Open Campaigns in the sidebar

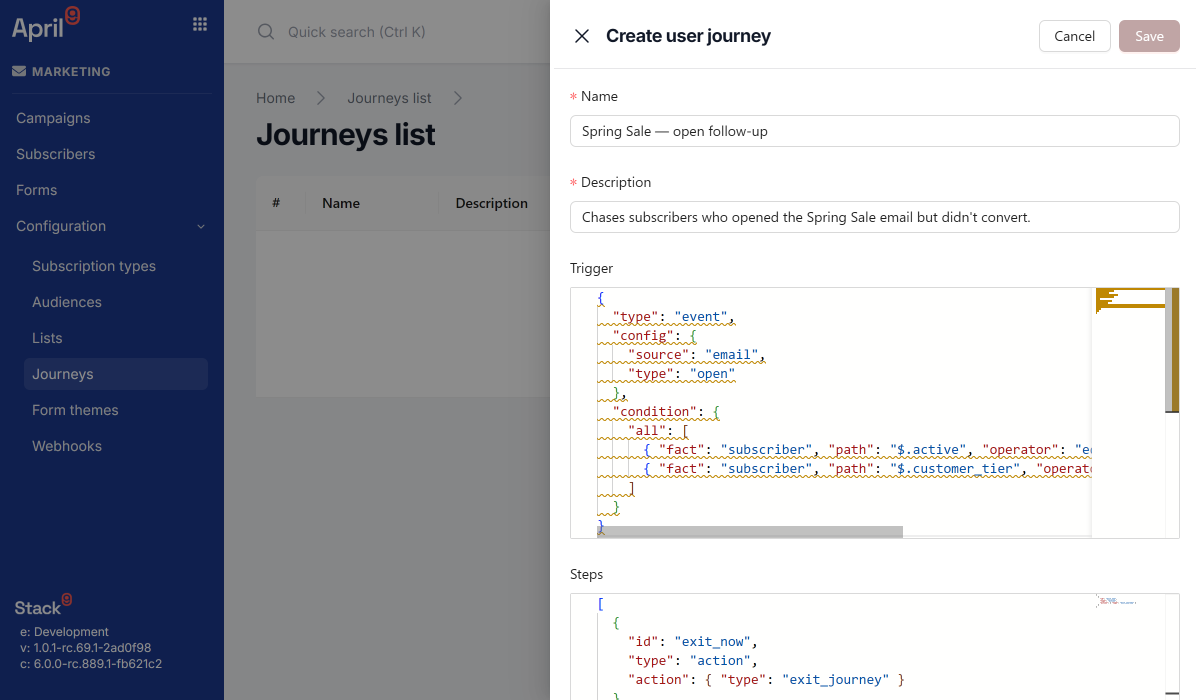click(x=53, y=118)
